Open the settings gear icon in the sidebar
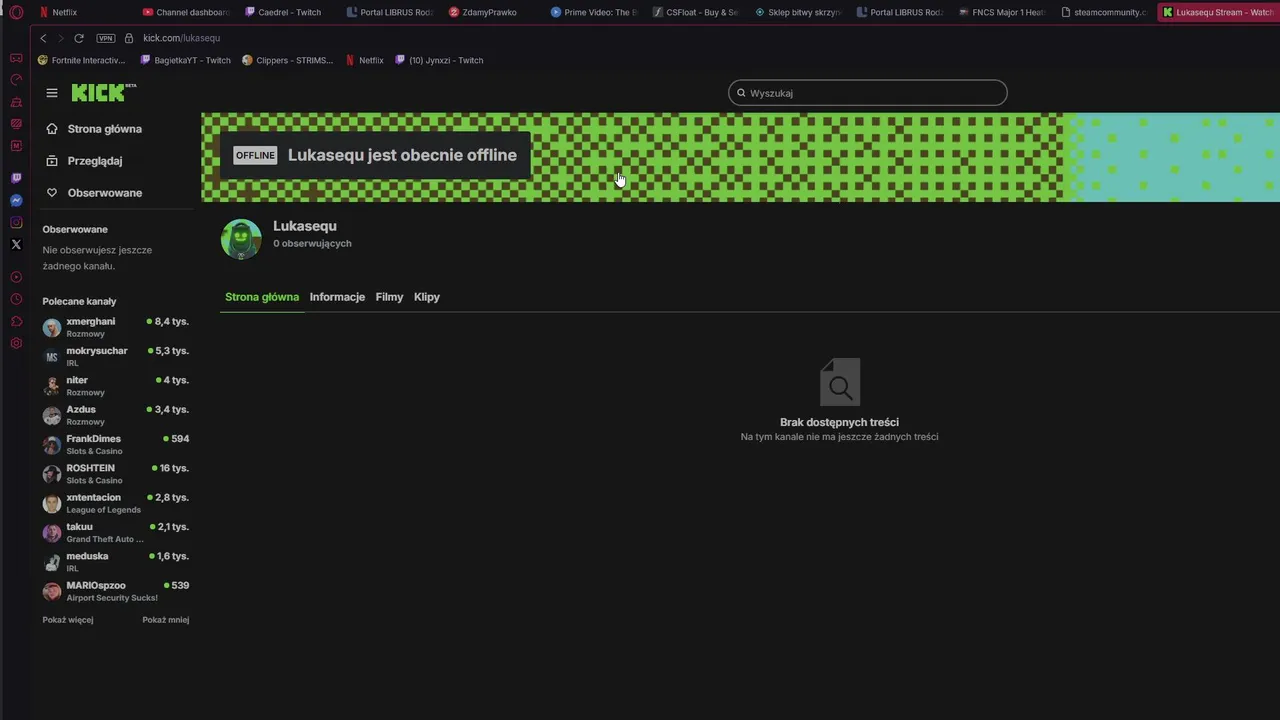1280x720 pixels. click(16, 343)
